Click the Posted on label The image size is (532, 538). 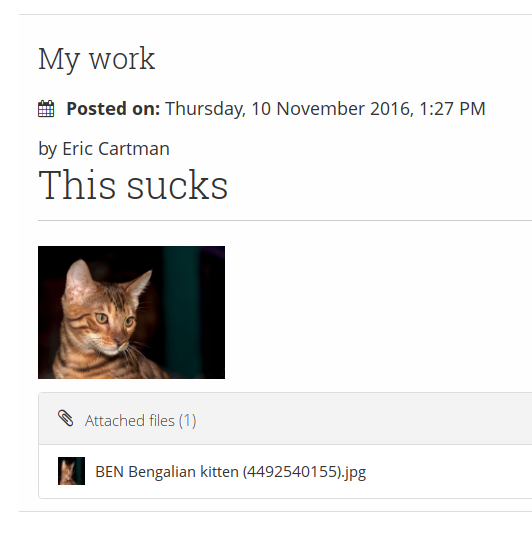113,109
